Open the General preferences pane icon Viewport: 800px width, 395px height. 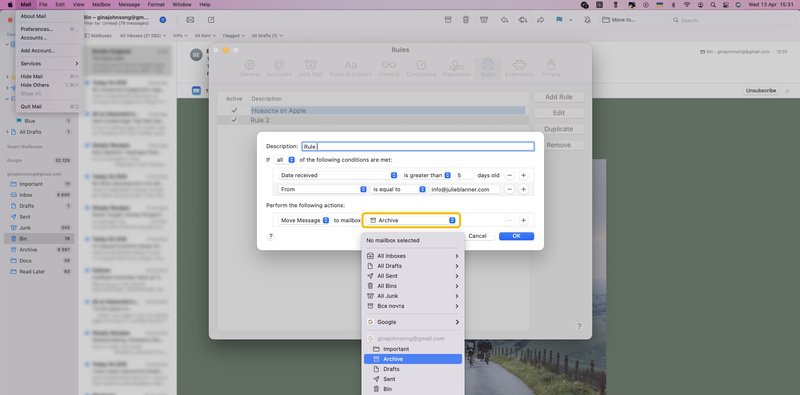click(x=249, y=68)
